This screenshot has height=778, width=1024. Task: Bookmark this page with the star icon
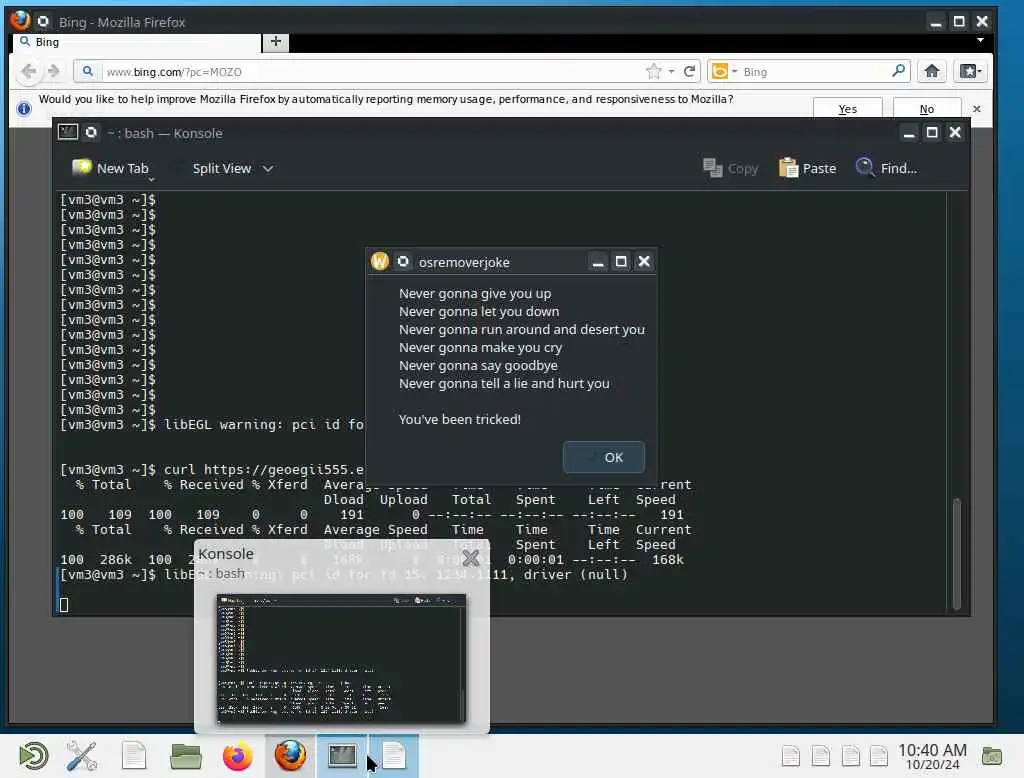(x=653, y=71)
